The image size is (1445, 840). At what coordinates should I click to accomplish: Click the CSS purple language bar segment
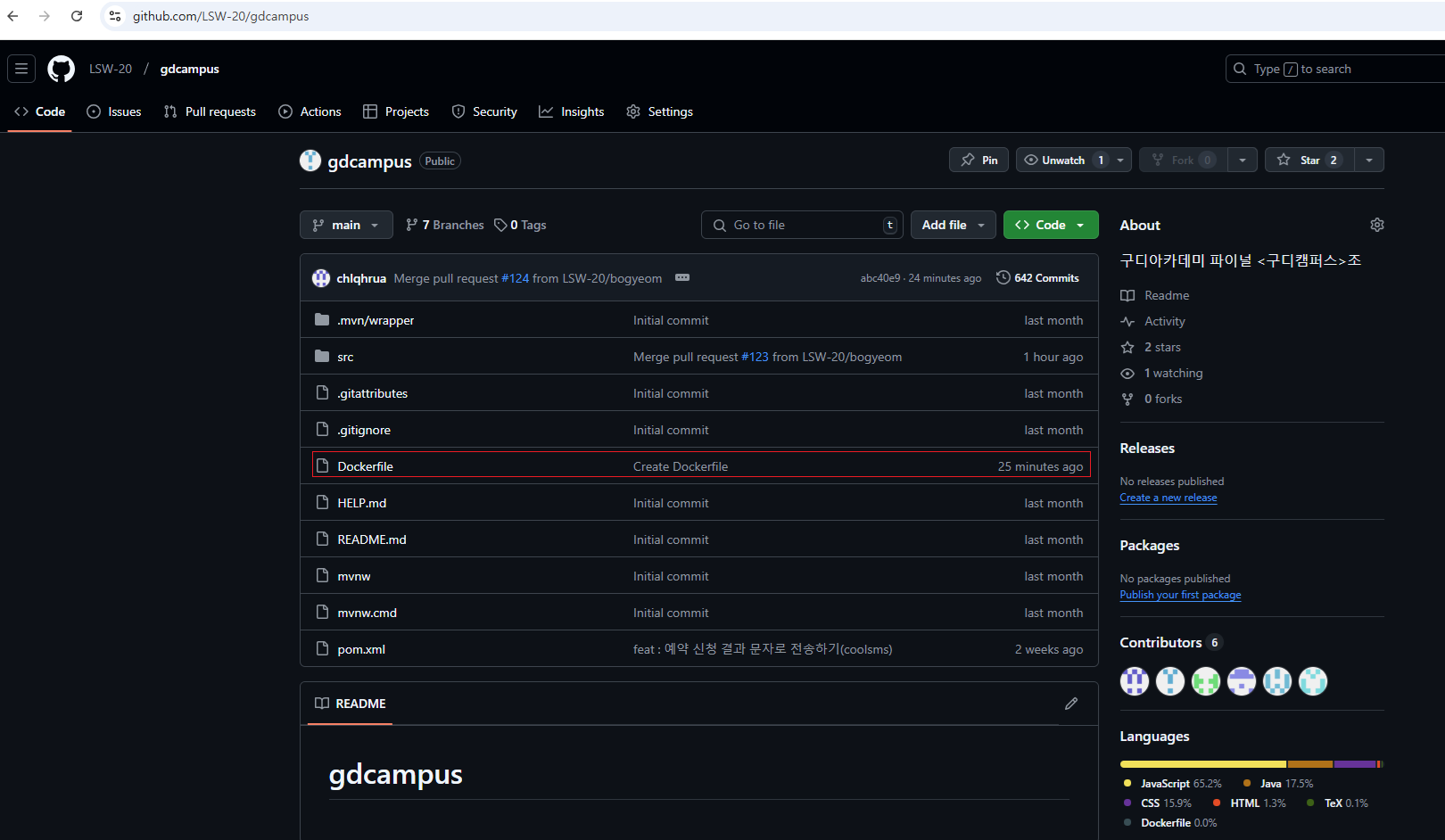[1355, 764]
